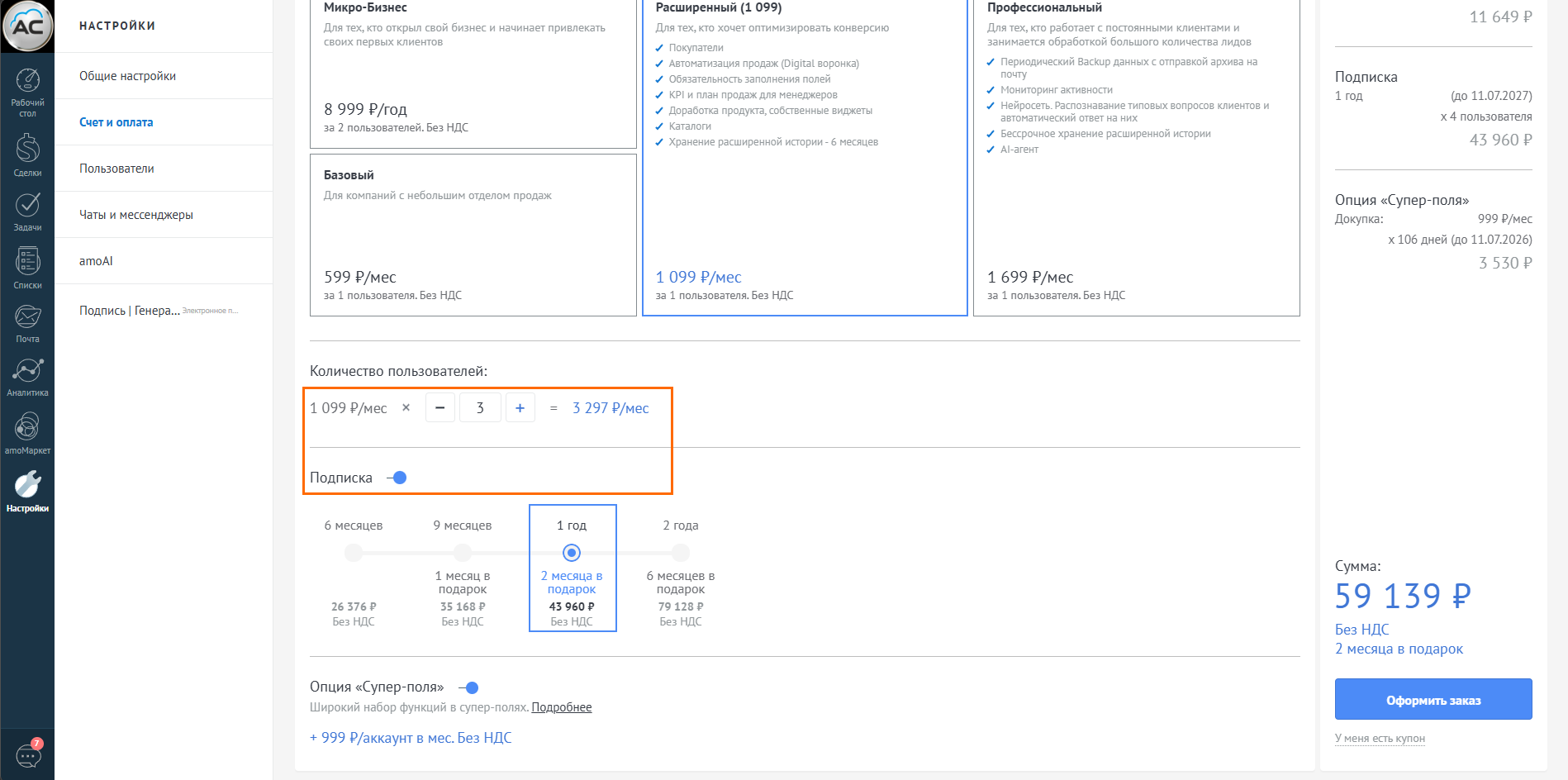Click the Покупатели feature line

(696, 48)
